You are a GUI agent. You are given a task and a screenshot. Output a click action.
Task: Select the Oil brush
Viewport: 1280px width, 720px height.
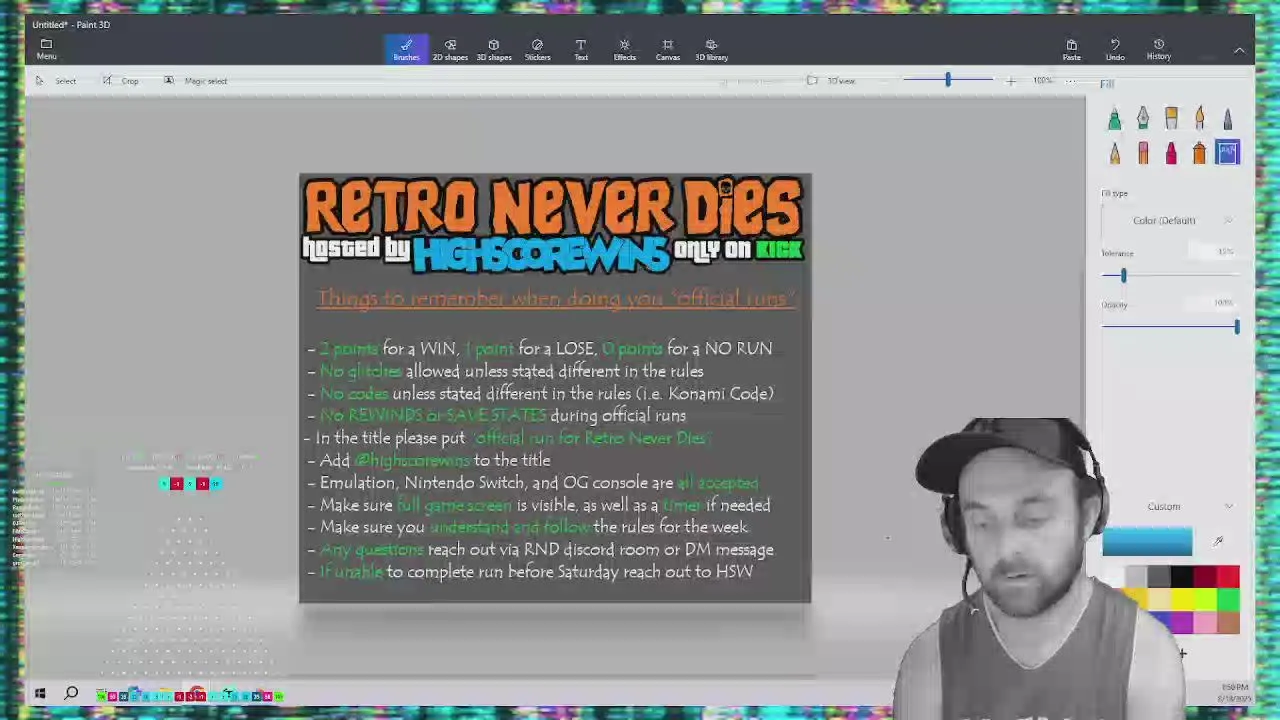click(x=1171, y=119)
